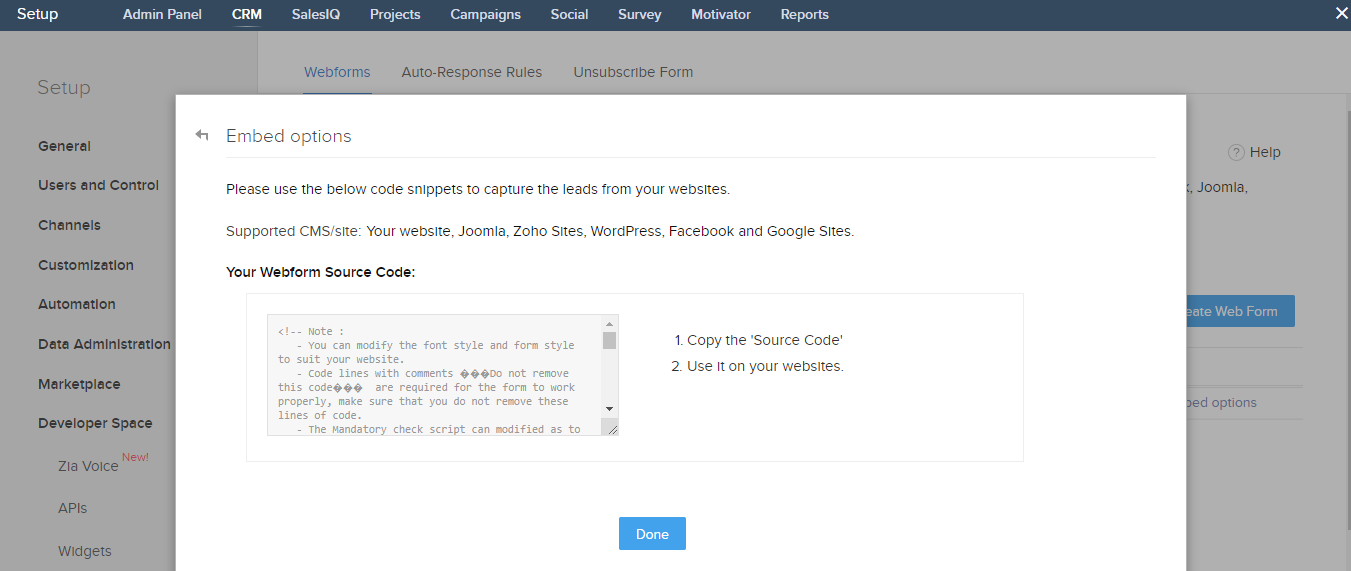
Task: Select the Auto-Response Rules tab
Action: [x=471, y=72]
